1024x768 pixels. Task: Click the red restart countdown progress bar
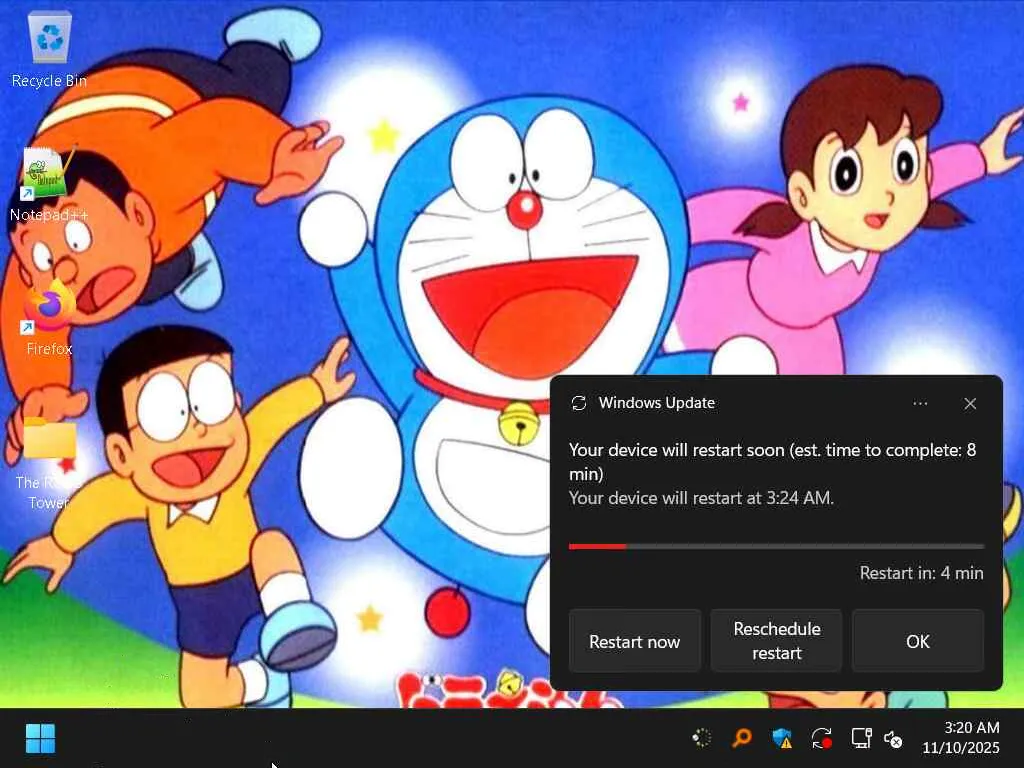tap(776, 546)
